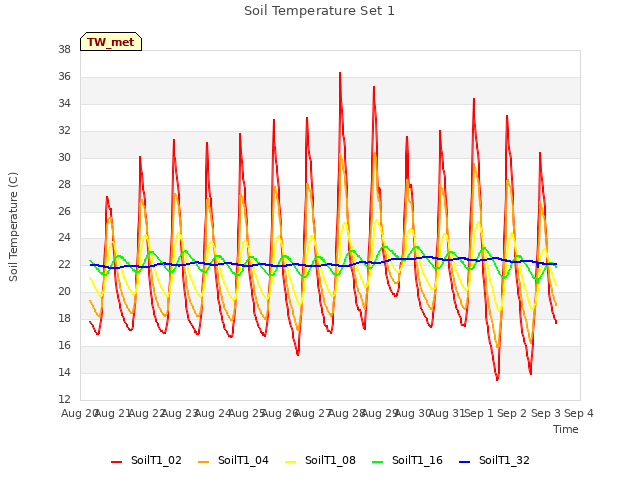Screen dimensions: 640x480
Task: Click the green SoilT1_16 legend swatch
Action: (378, 461)
